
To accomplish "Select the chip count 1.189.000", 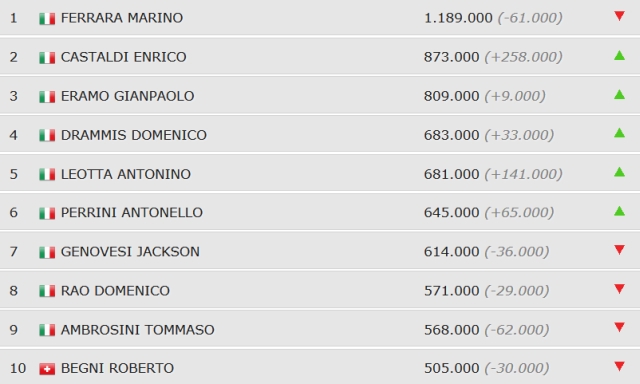I will pos(458,18).
